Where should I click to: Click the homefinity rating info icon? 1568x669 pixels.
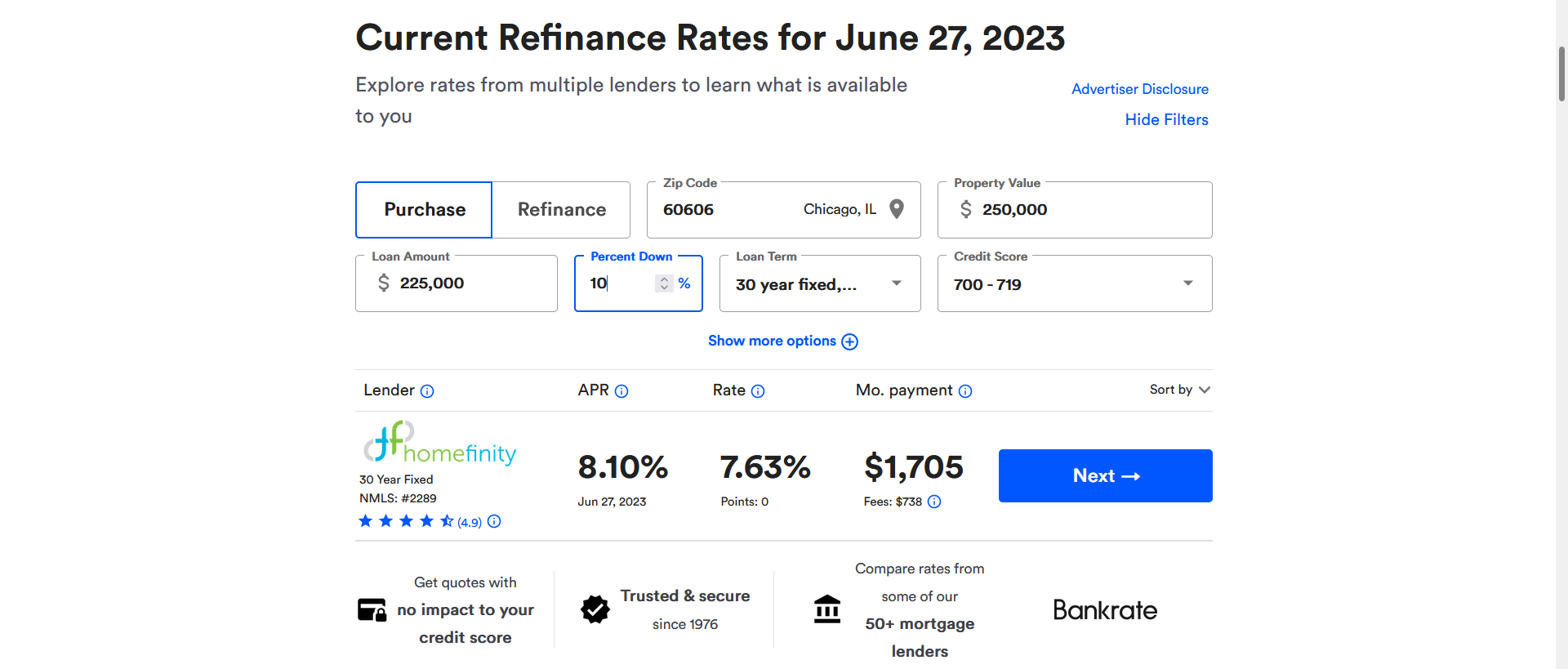point(494,521)
